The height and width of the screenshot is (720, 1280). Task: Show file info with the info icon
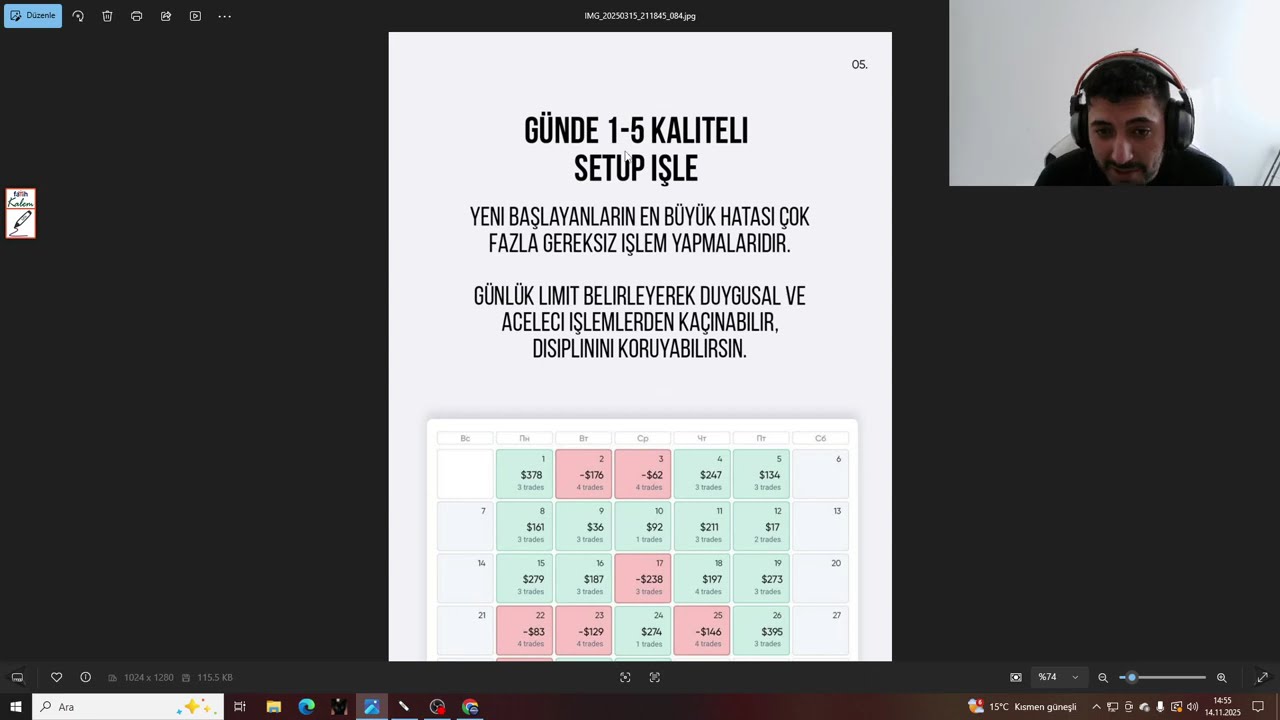(x=85, y=677)
